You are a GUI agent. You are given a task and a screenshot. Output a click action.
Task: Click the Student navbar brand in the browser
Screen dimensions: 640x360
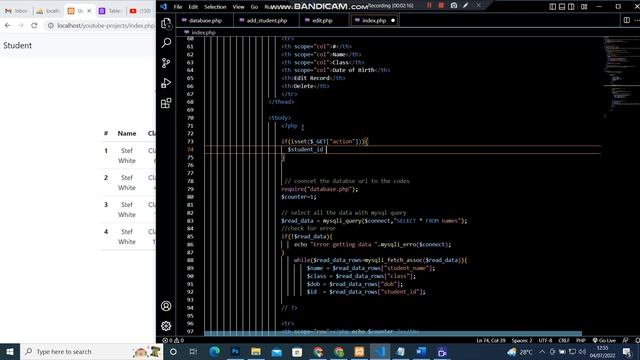pyautogui.click(x=18, y=45)
